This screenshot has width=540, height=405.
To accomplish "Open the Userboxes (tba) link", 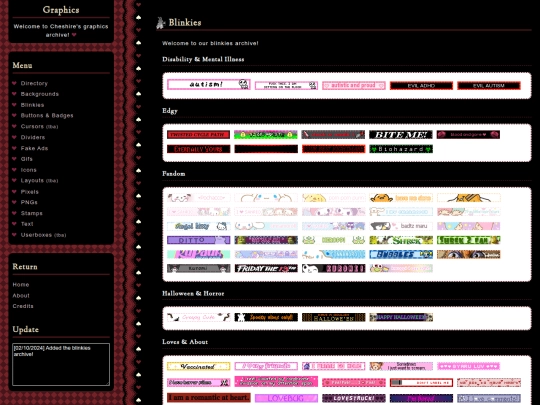I will coord(43,235).
